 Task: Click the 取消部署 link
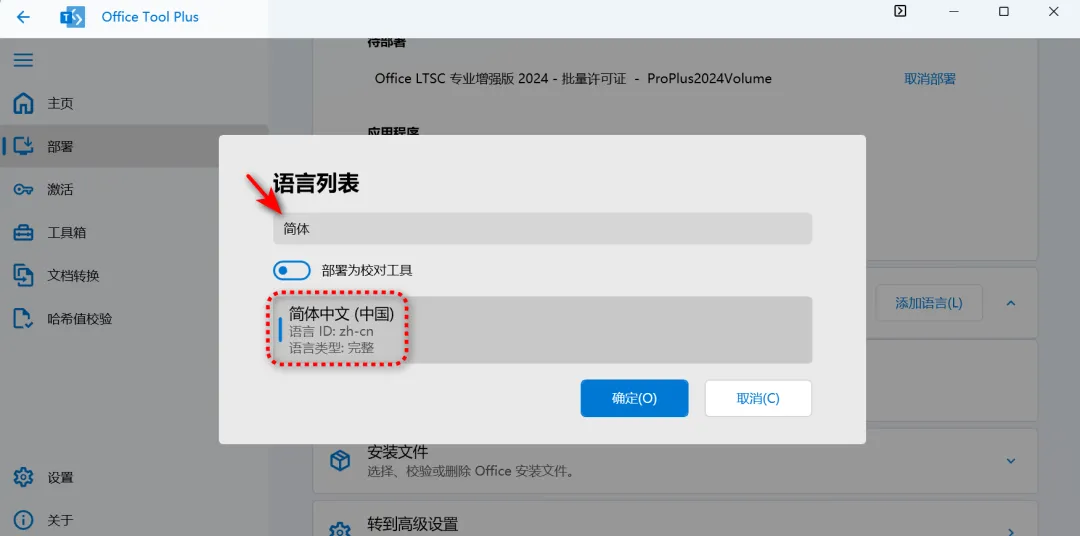point(930,79)
